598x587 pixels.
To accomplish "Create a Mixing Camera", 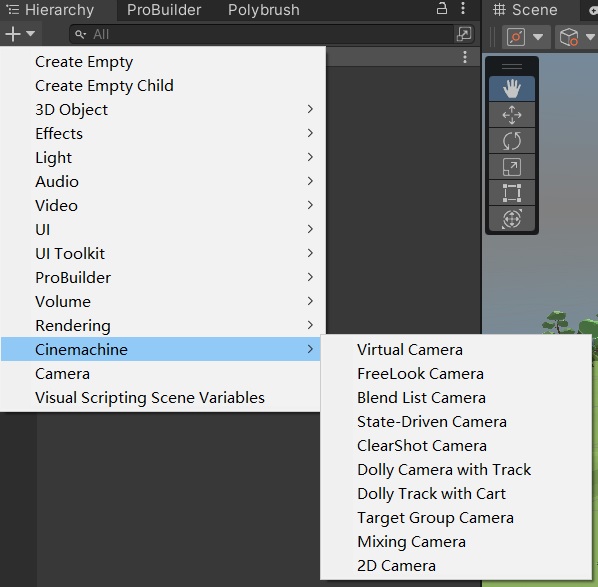I will (456, 542).
